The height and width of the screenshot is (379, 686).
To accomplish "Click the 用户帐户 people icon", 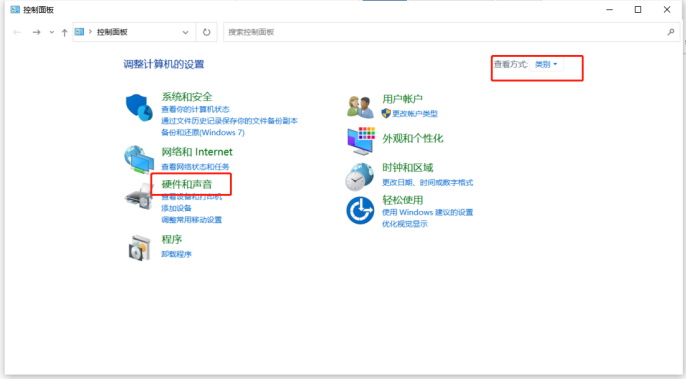I will [360, 106].
